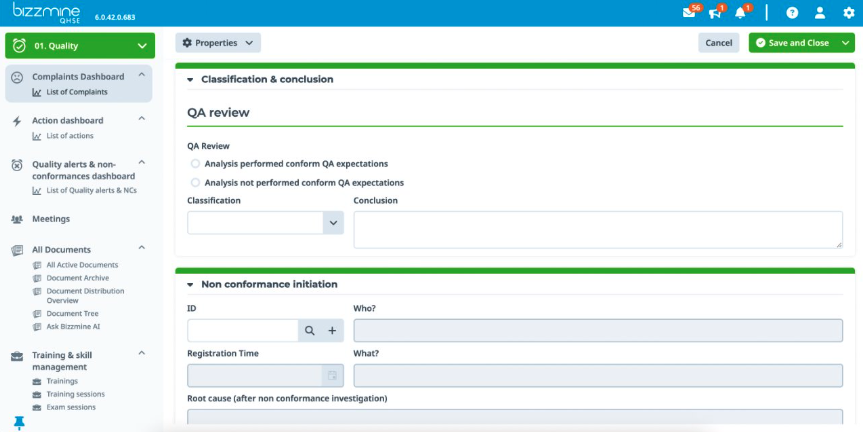Open the user profile icon
863x432 pixels.
(820, 13)
